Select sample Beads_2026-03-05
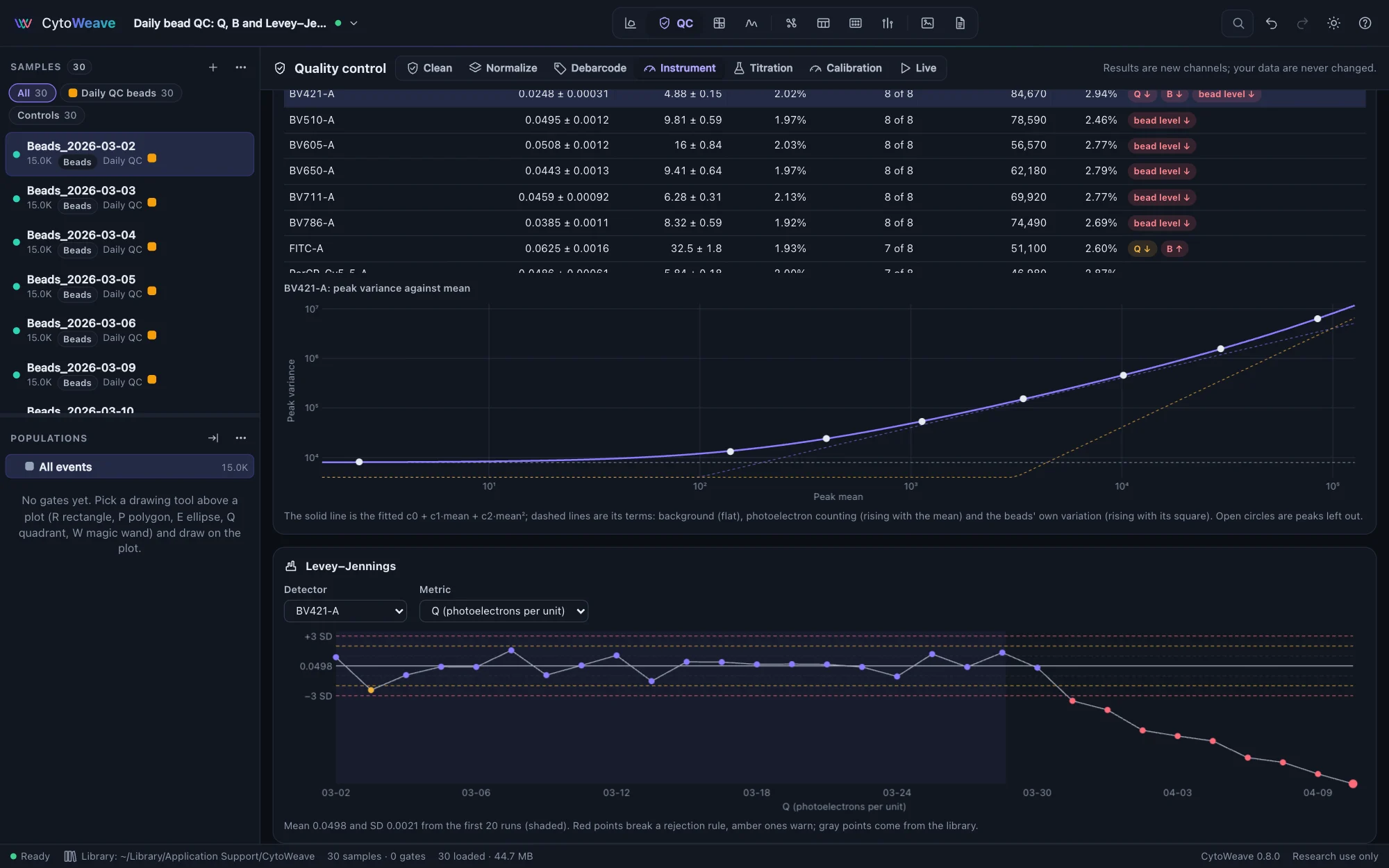 click(x=130, y=287)
